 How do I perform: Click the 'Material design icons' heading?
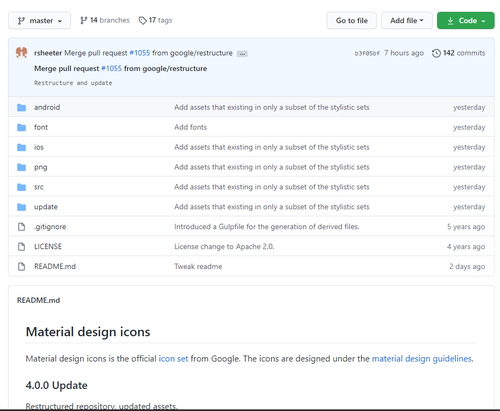(88, 332)
